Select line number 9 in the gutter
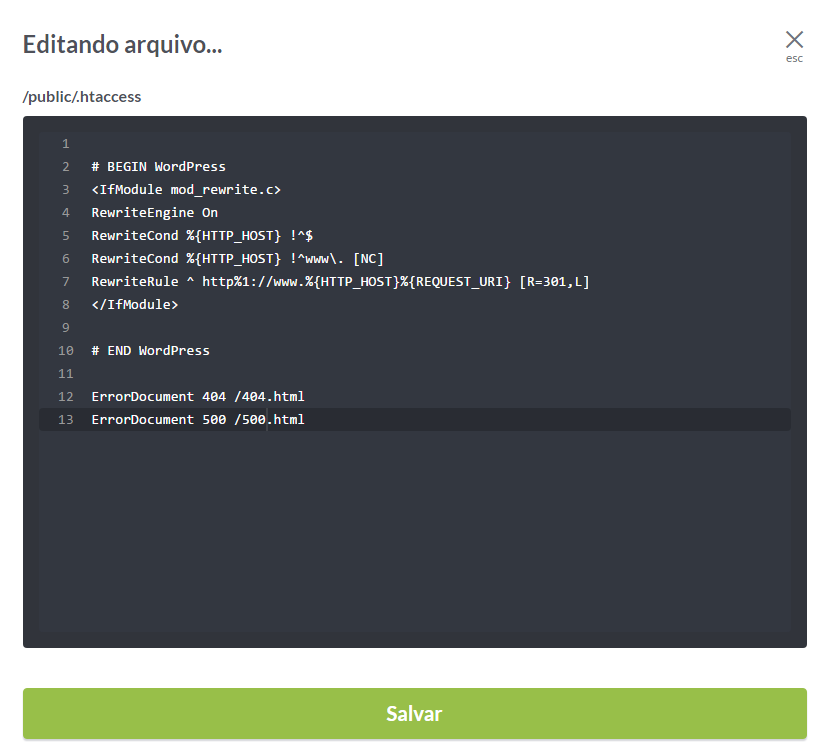Viewport: 830px width, 753px height. [x=66, y=328]
